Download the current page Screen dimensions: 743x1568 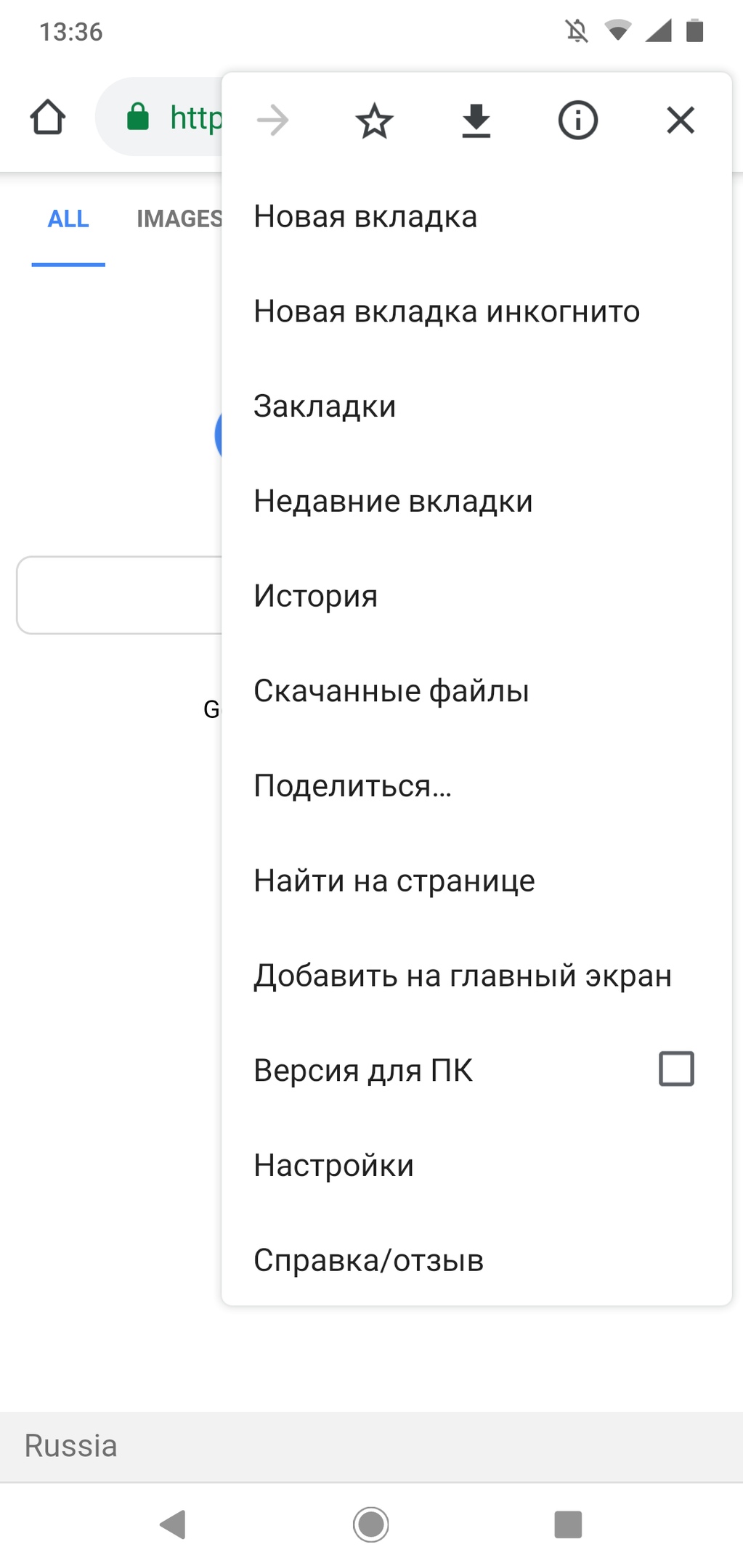click(x=476, y=121)
